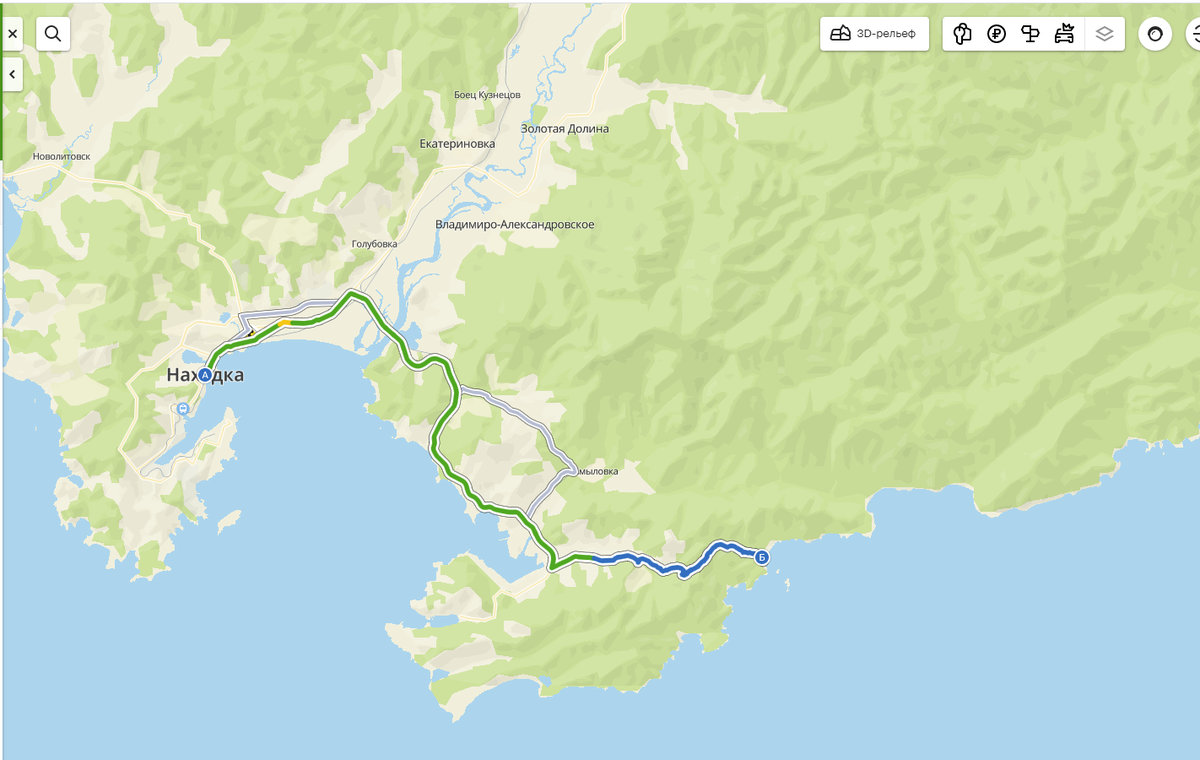The height and width of the screenshot is (760, 1200).
Task: Close the side panel with X
Action: [x=12, y=34]
